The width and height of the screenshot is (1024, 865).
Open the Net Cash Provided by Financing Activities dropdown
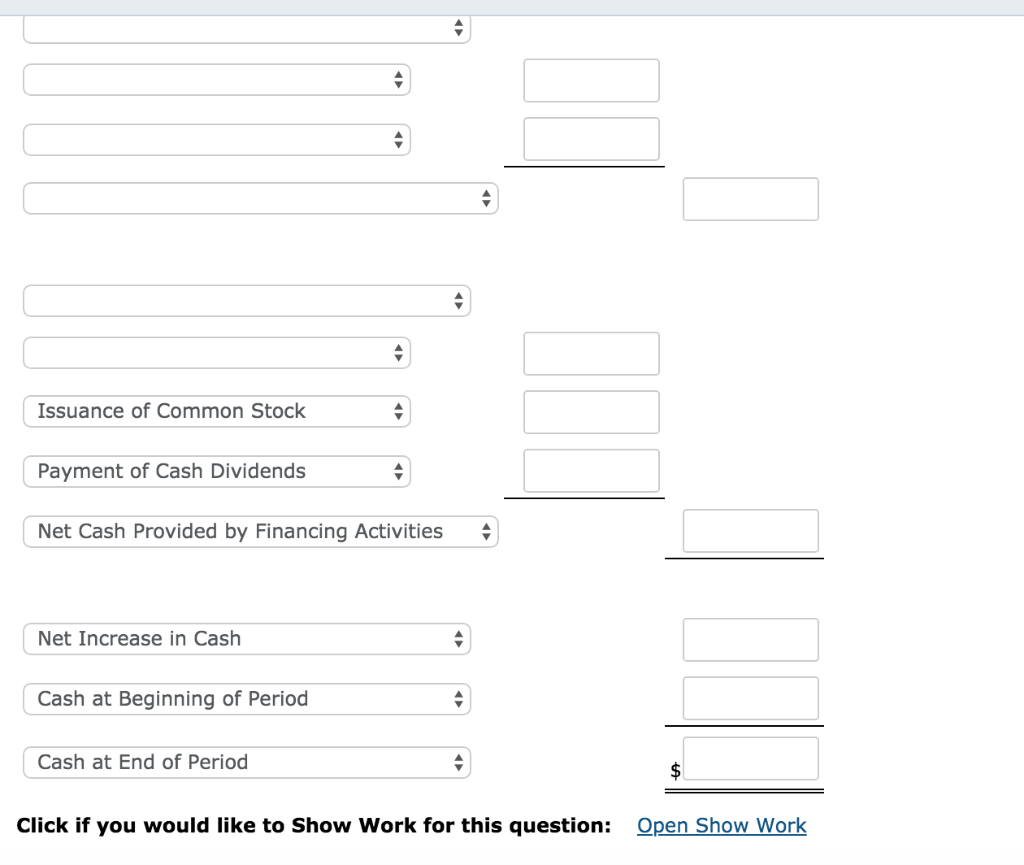pos(260,531)
